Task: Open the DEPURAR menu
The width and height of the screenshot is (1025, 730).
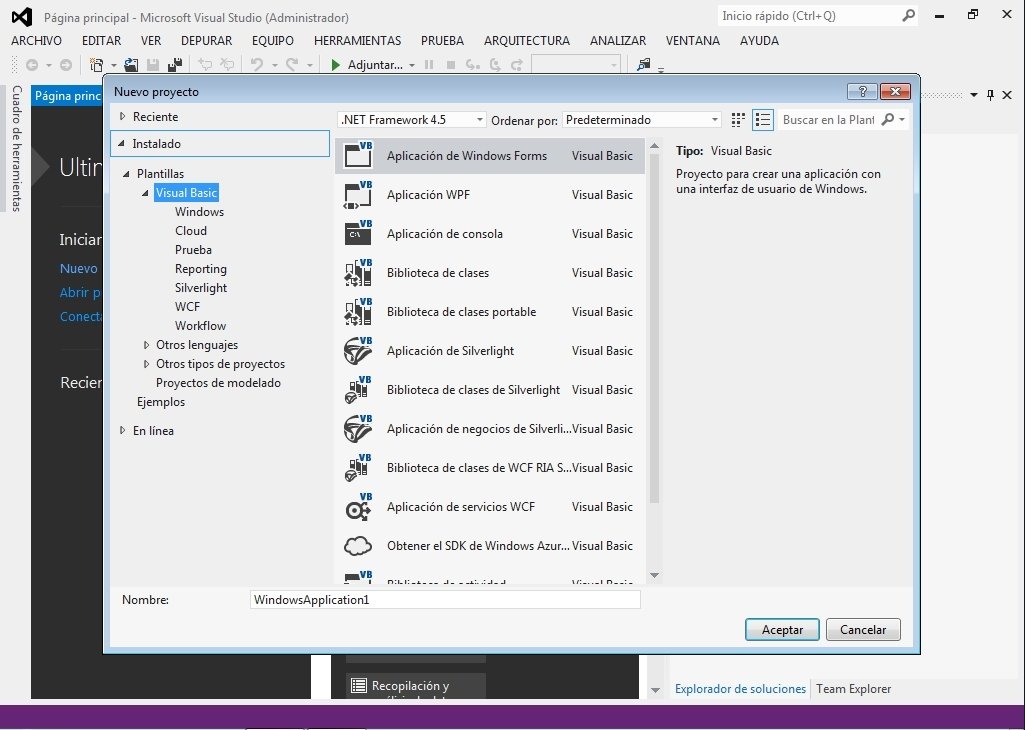Action: click(207, 41)
